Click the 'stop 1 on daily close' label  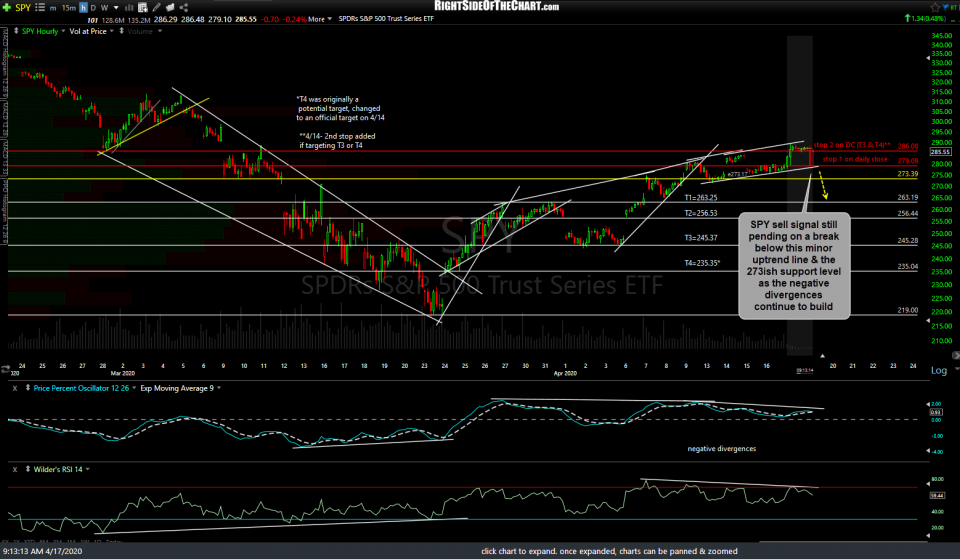click(x=855, y=159)
